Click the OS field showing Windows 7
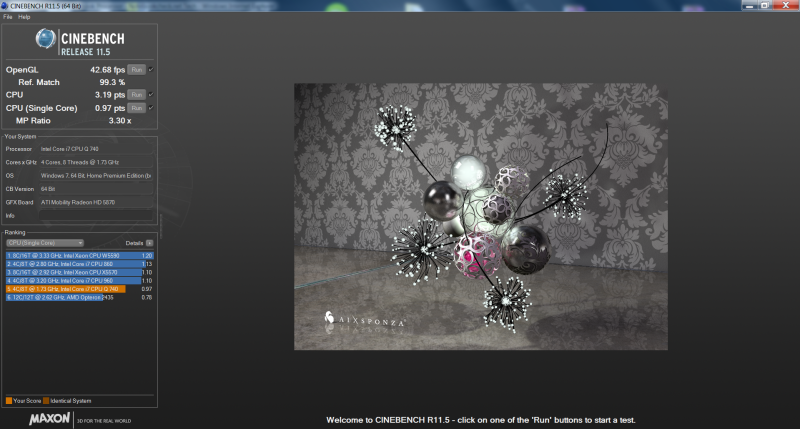800x429 pixels. (96, 175)
